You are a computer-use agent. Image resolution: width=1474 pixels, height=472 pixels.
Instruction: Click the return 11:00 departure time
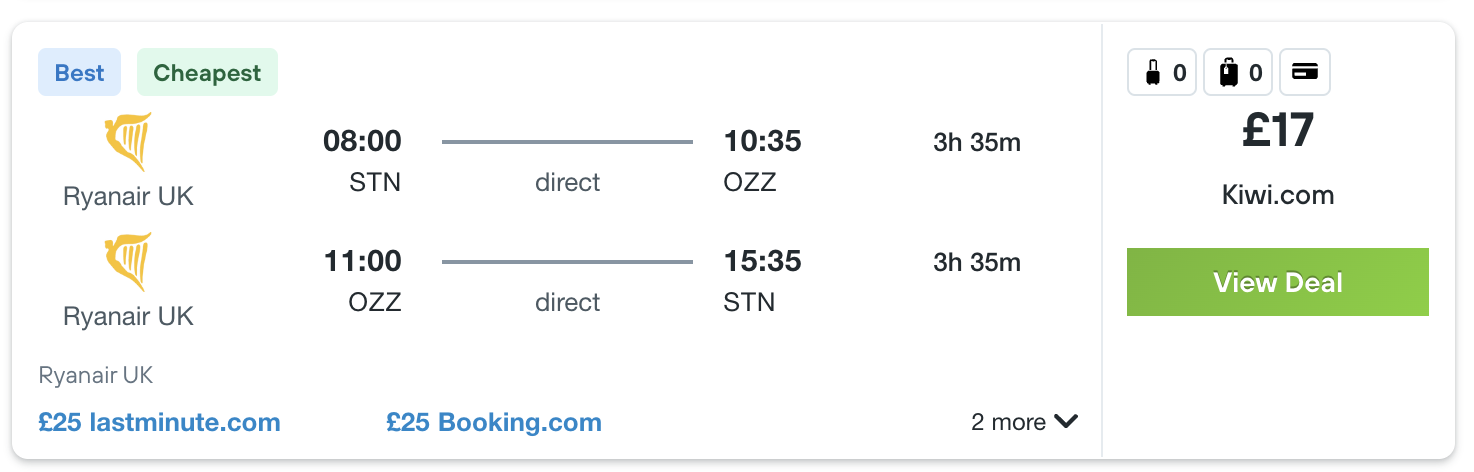362,262
